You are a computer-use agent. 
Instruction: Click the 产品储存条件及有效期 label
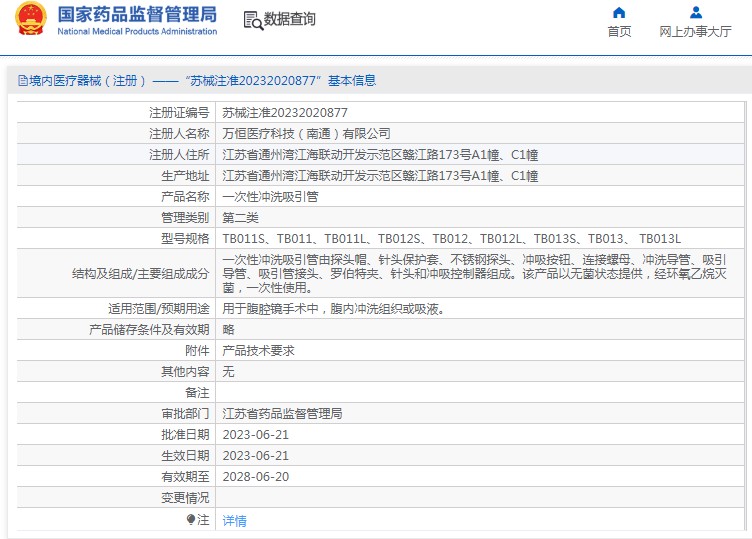[x=149, y=329]
